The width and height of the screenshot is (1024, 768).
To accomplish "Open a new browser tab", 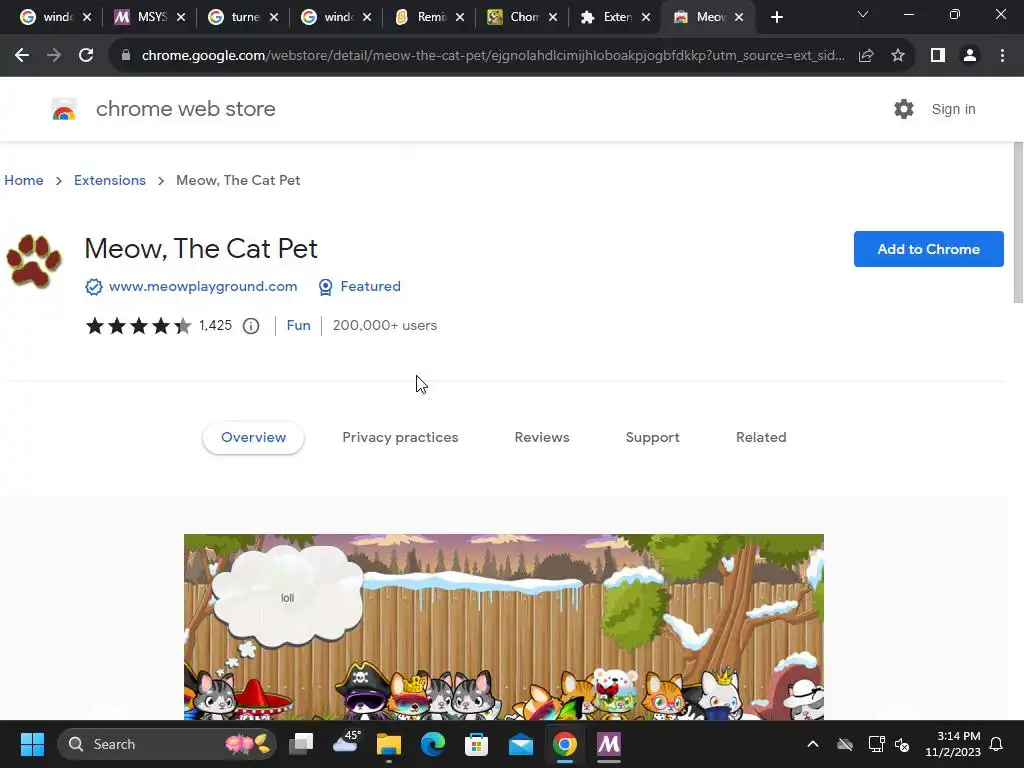I will 776,17.
